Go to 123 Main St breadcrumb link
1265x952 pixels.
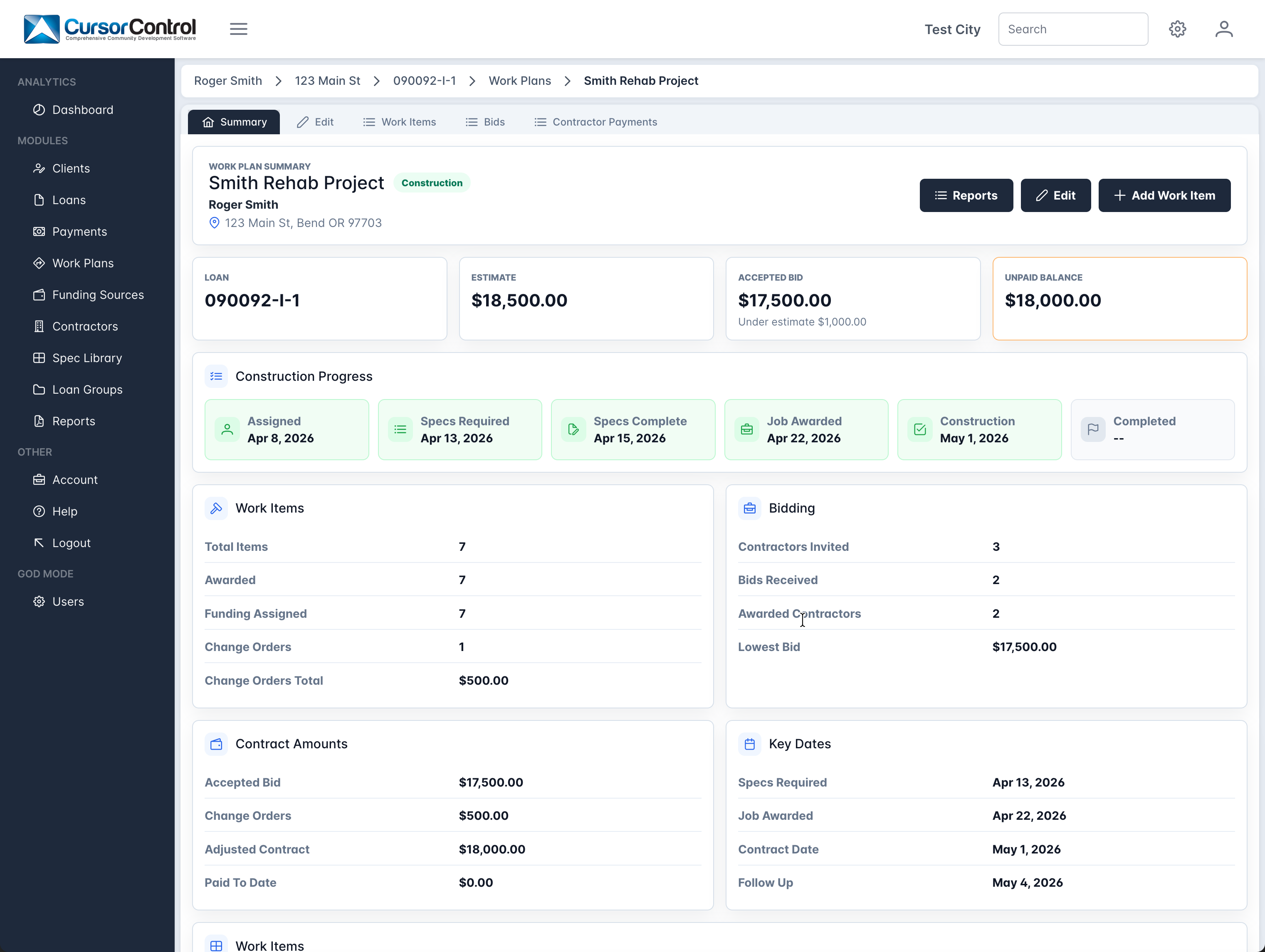tap(328, 81)
